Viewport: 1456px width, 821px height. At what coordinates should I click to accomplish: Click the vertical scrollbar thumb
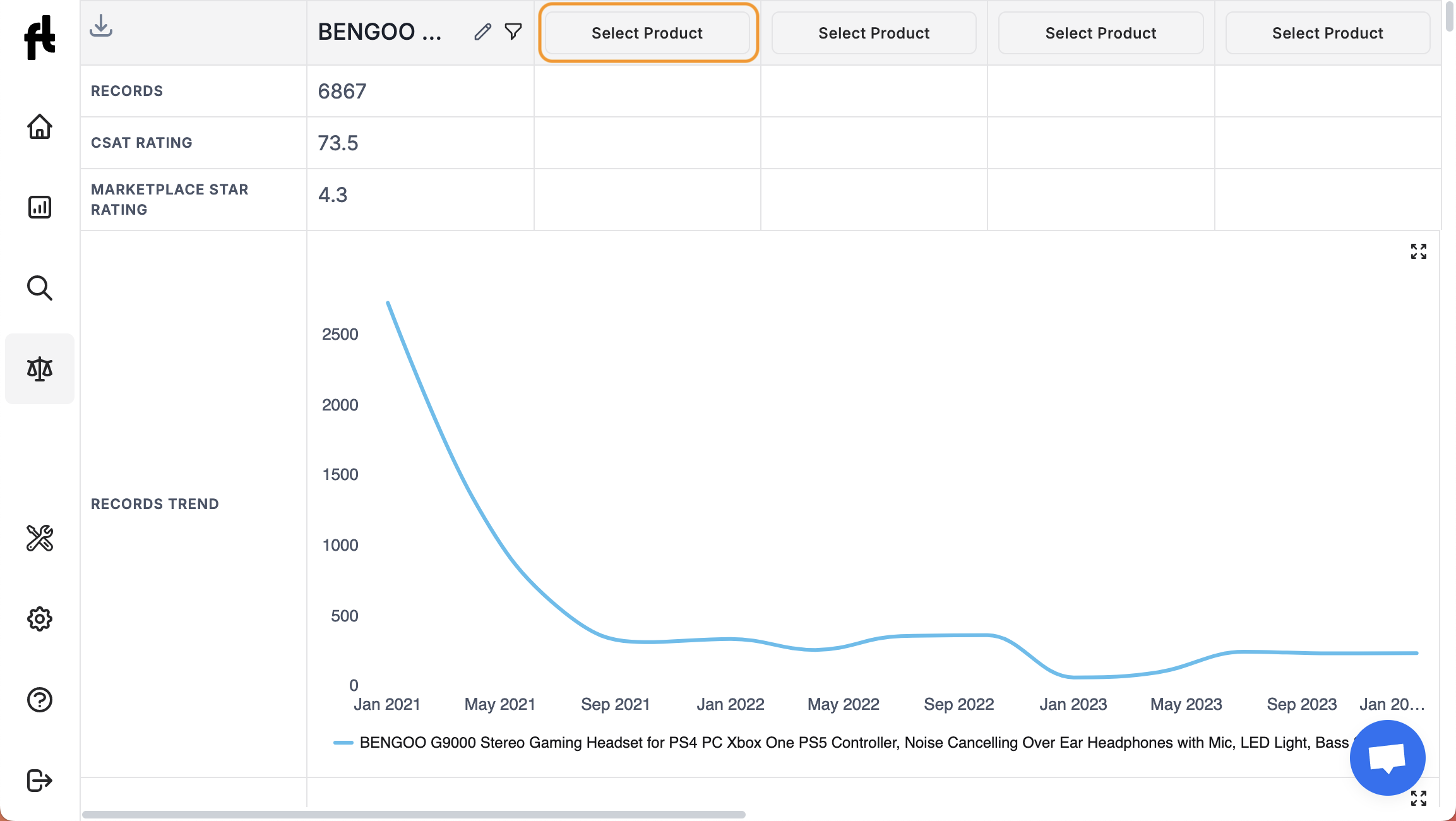pos(1450,16)
